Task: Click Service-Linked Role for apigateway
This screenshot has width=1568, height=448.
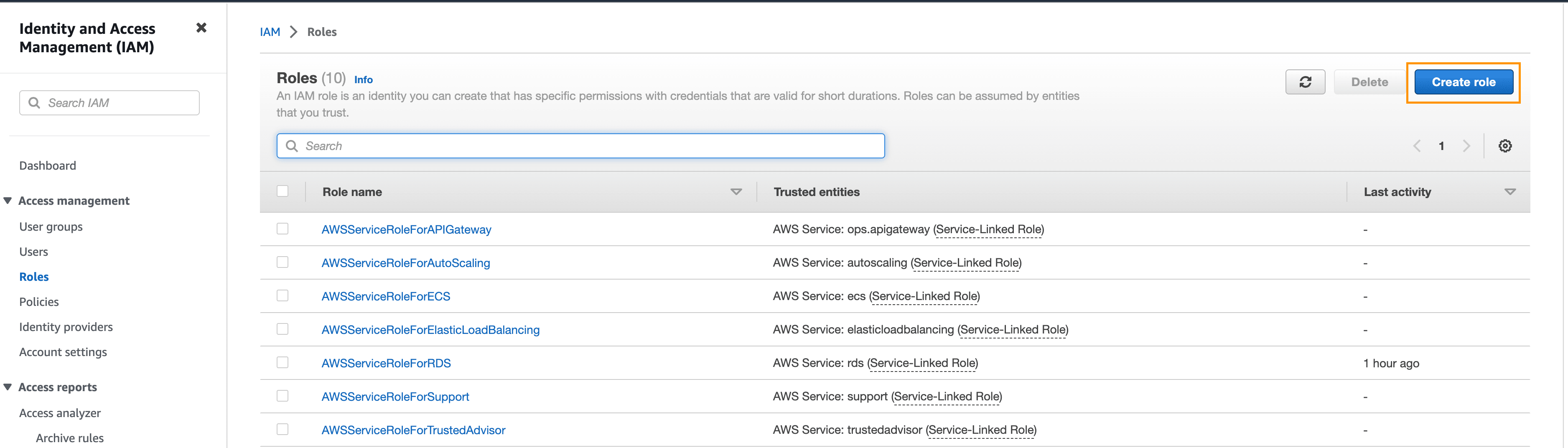Action: 988,229
